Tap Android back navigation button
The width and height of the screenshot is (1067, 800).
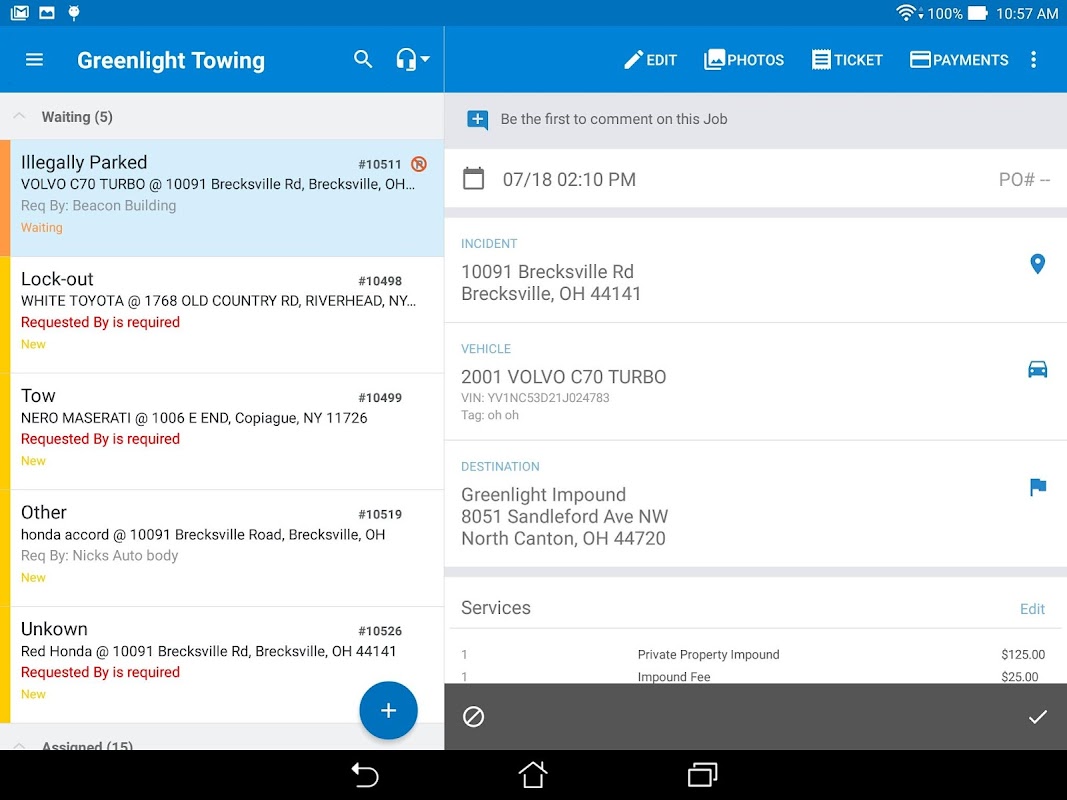click(365, 775)
